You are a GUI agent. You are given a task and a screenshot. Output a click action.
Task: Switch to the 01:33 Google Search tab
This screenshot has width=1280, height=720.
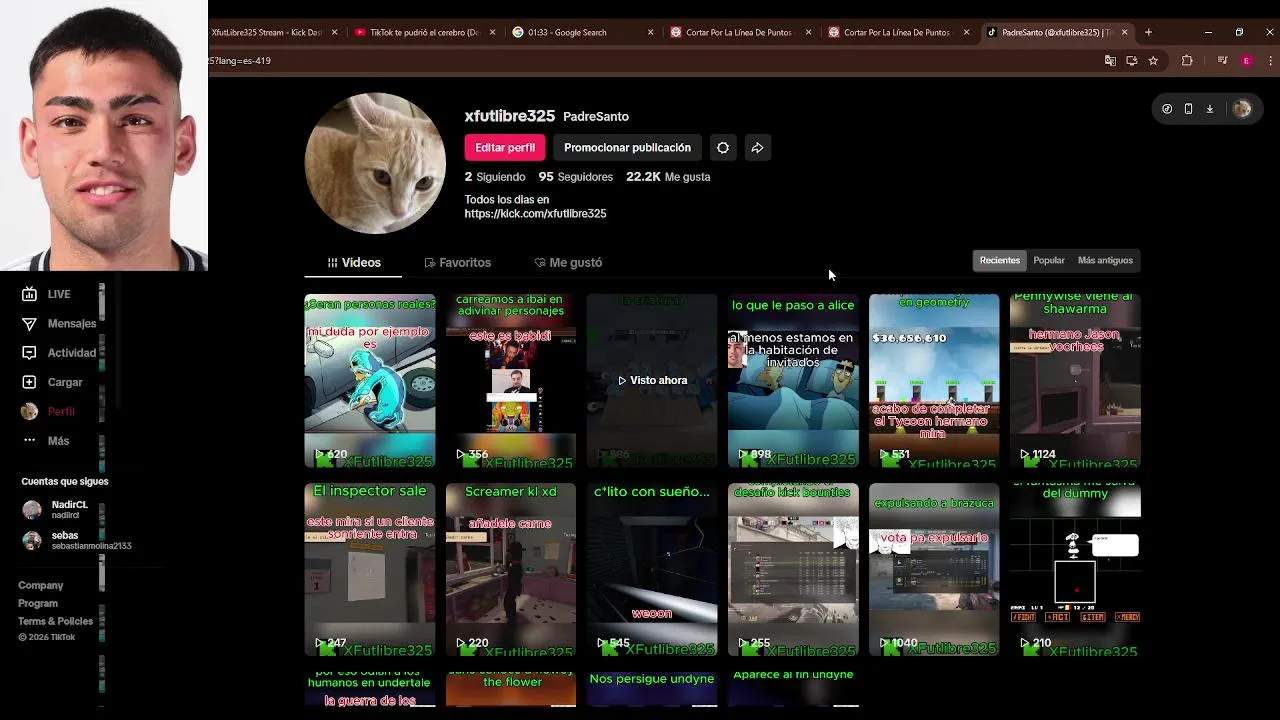(x=582, y=32)
